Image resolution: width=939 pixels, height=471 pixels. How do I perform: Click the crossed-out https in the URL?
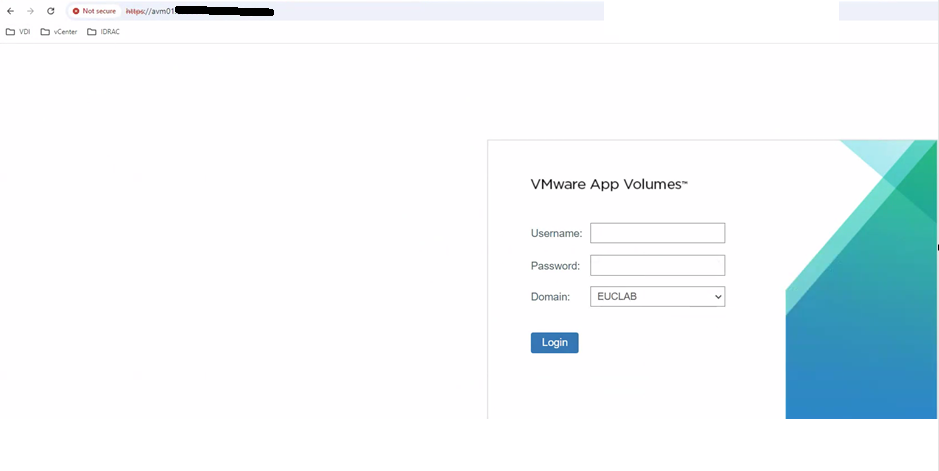tap(135, 11)
